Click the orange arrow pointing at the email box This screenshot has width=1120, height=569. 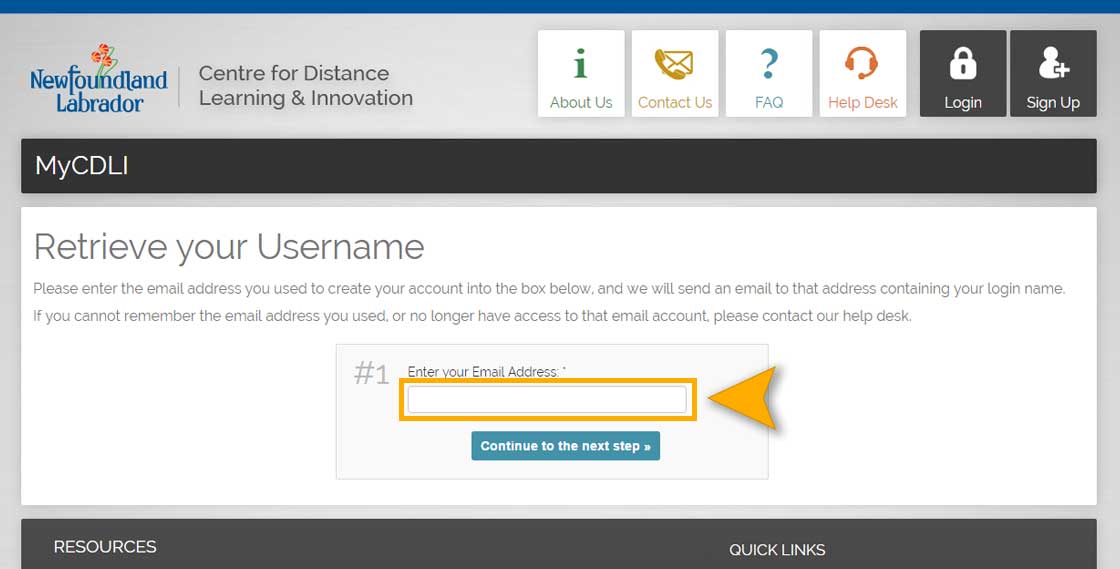[743, 399]
